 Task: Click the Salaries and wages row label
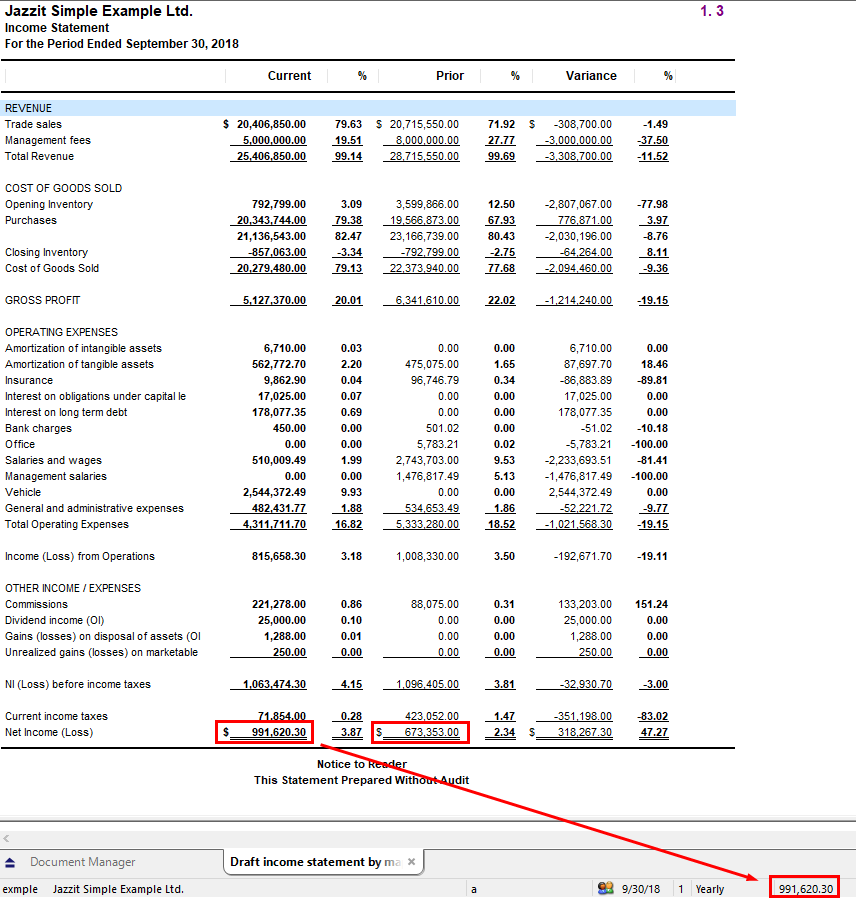click(x=53, y=461)
